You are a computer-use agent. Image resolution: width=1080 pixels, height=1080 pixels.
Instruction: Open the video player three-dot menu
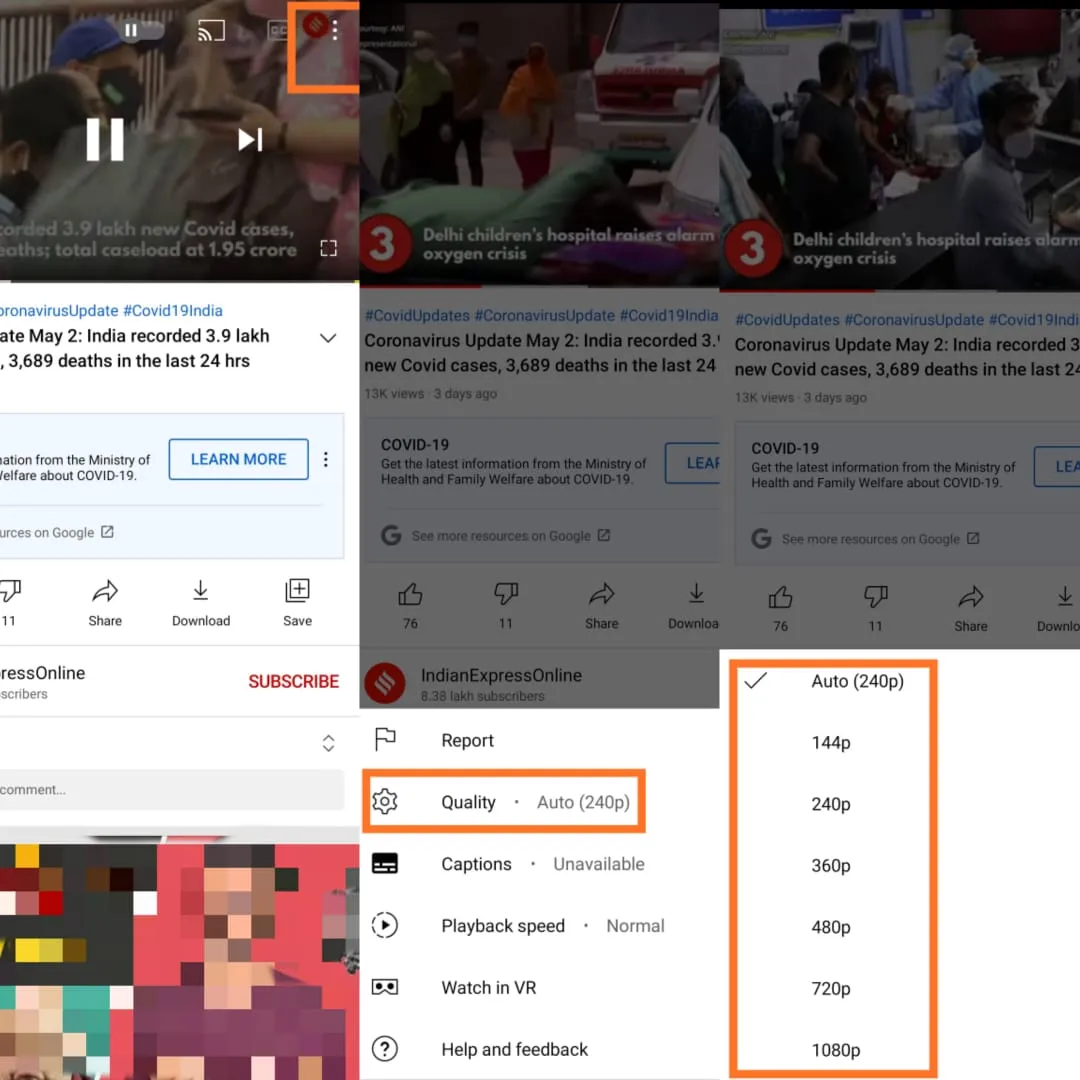pyautogui.click(x=335, y=31)
